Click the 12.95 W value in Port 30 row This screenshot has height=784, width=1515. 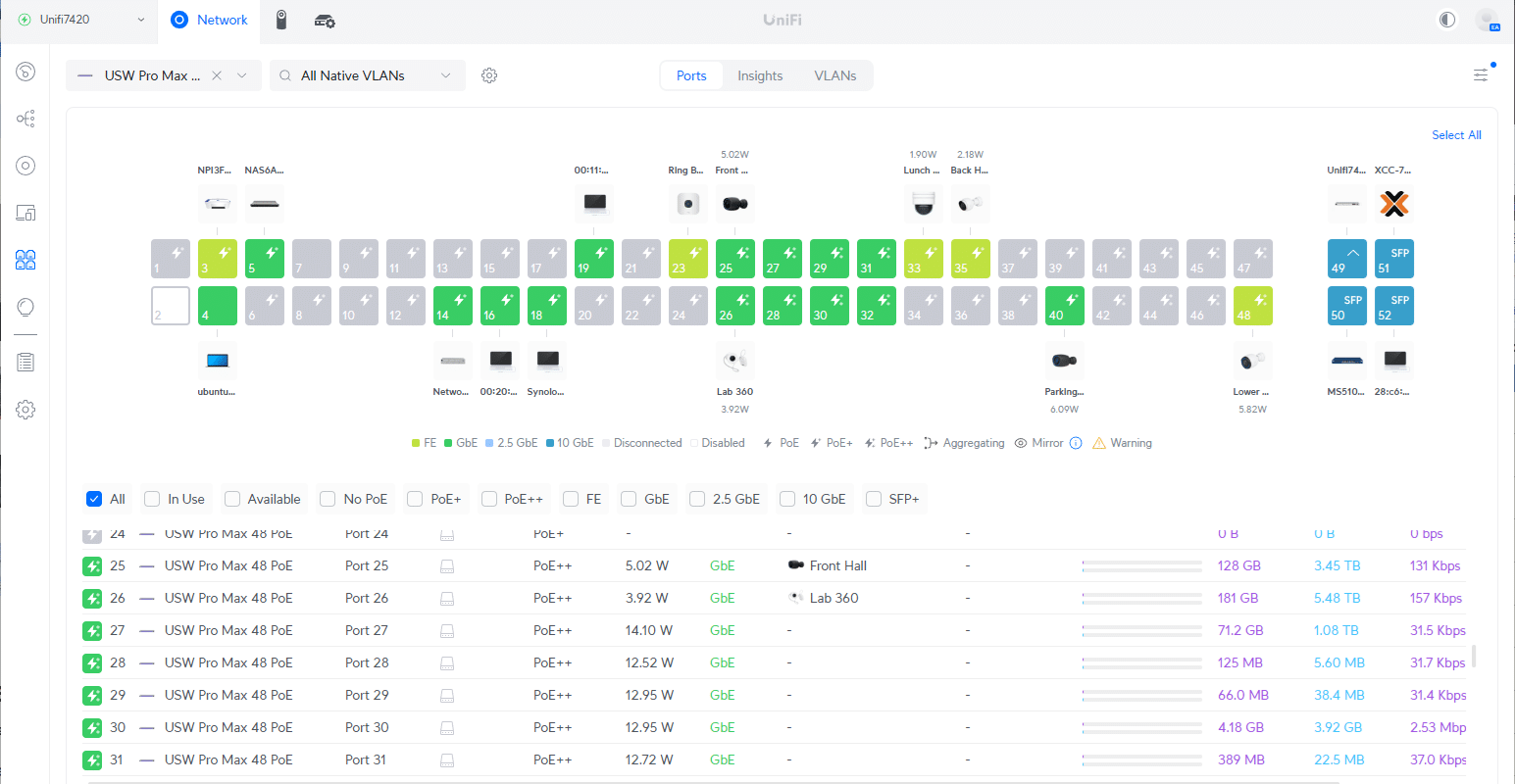click(648, 727)
